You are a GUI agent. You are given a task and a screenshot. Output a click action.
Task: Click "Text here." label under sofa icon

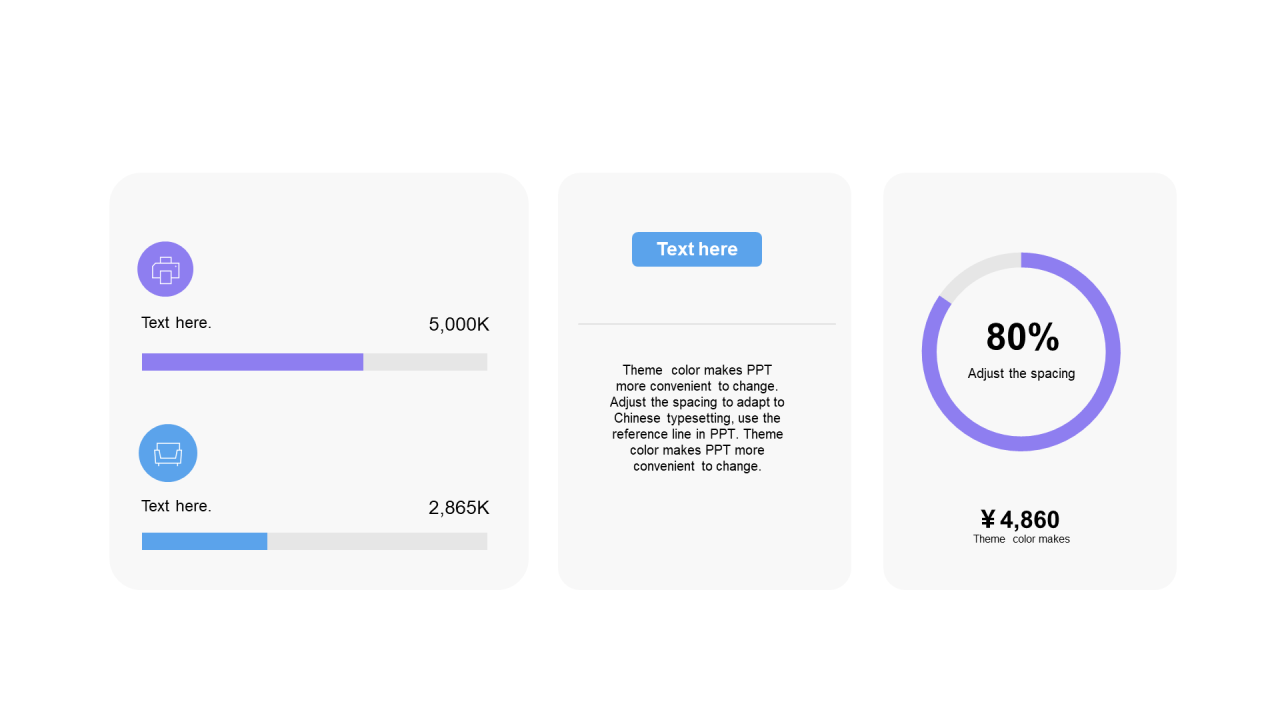click(x=176, y=506)
